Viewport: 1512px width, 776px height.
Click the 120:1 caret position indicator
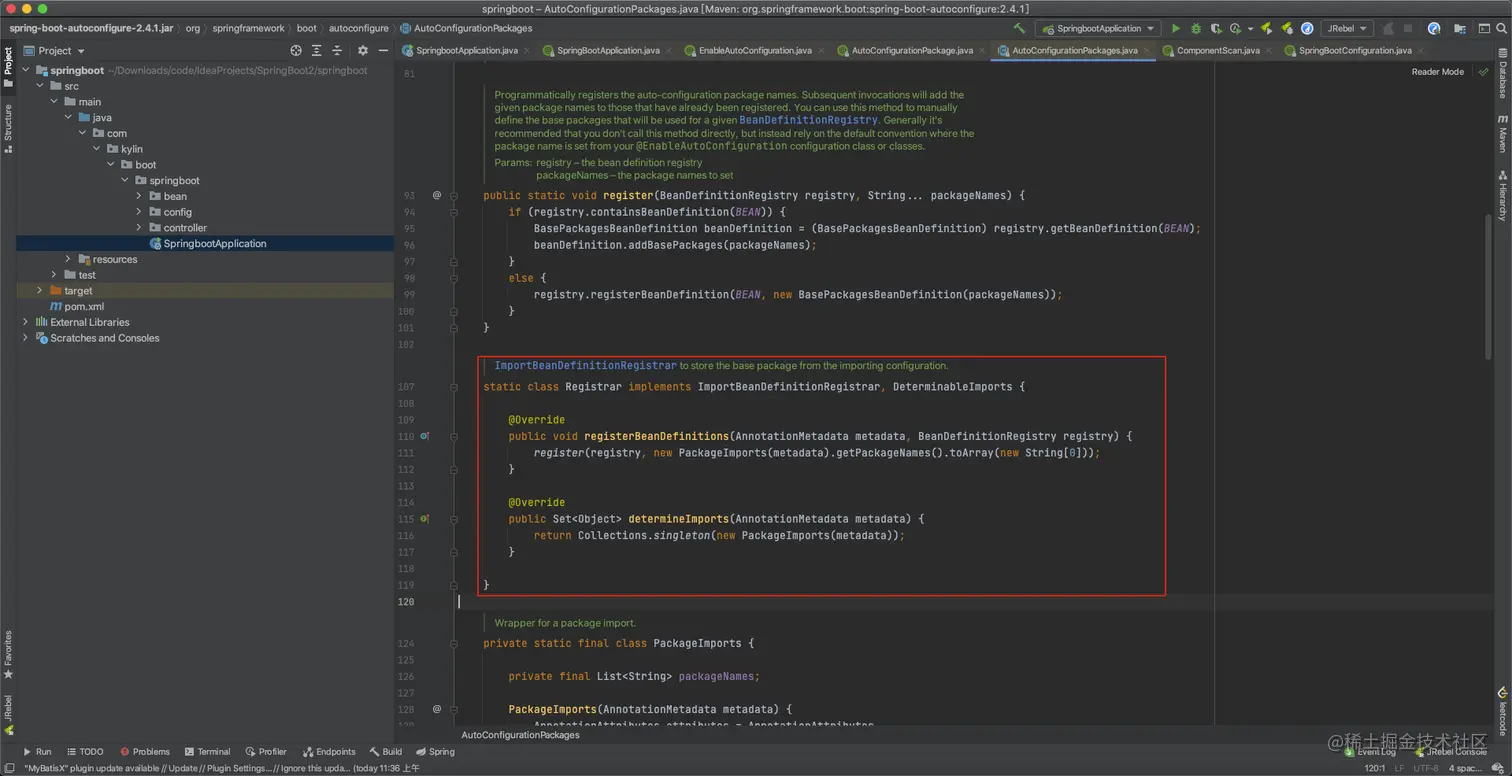coord(1375,768)
